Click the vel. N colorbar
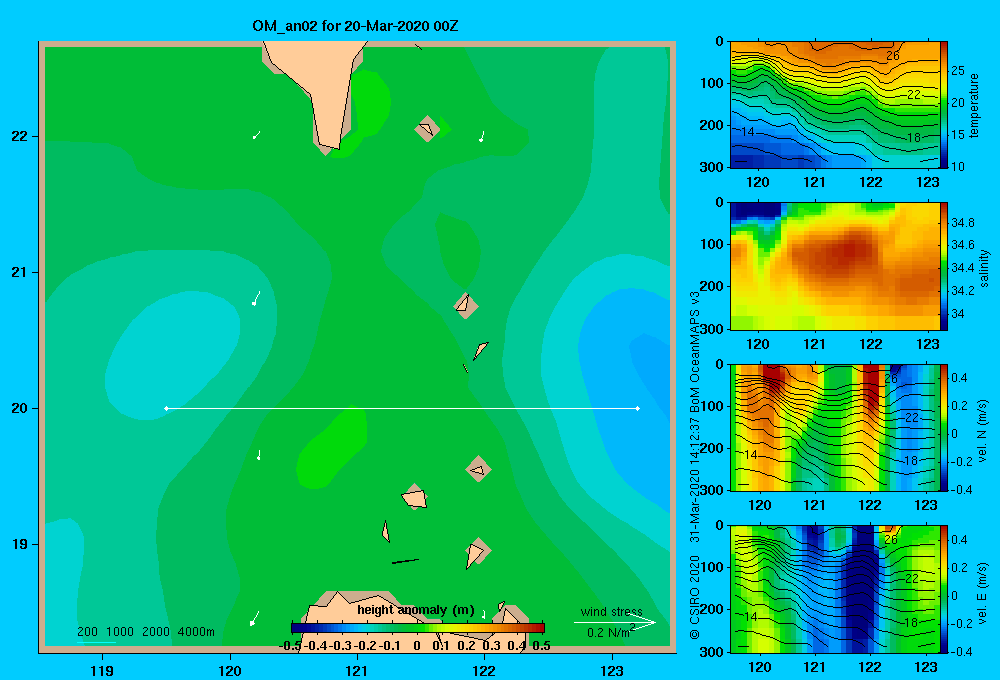Image resolution: width=1000 pixels, height=680 pixels. [944, 427]
